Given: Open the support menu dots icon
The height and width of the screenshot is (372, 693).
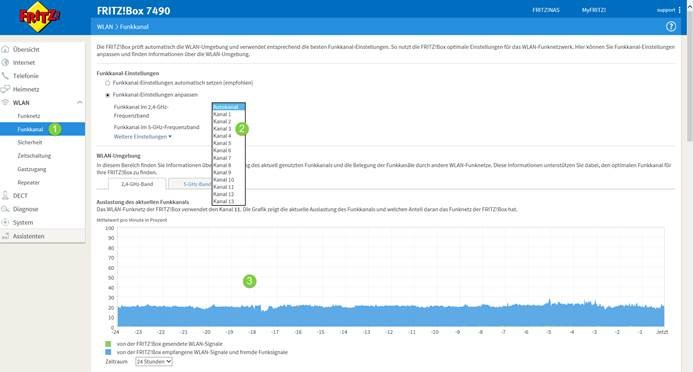Looking at the screenshot, I should coord(679,10).
